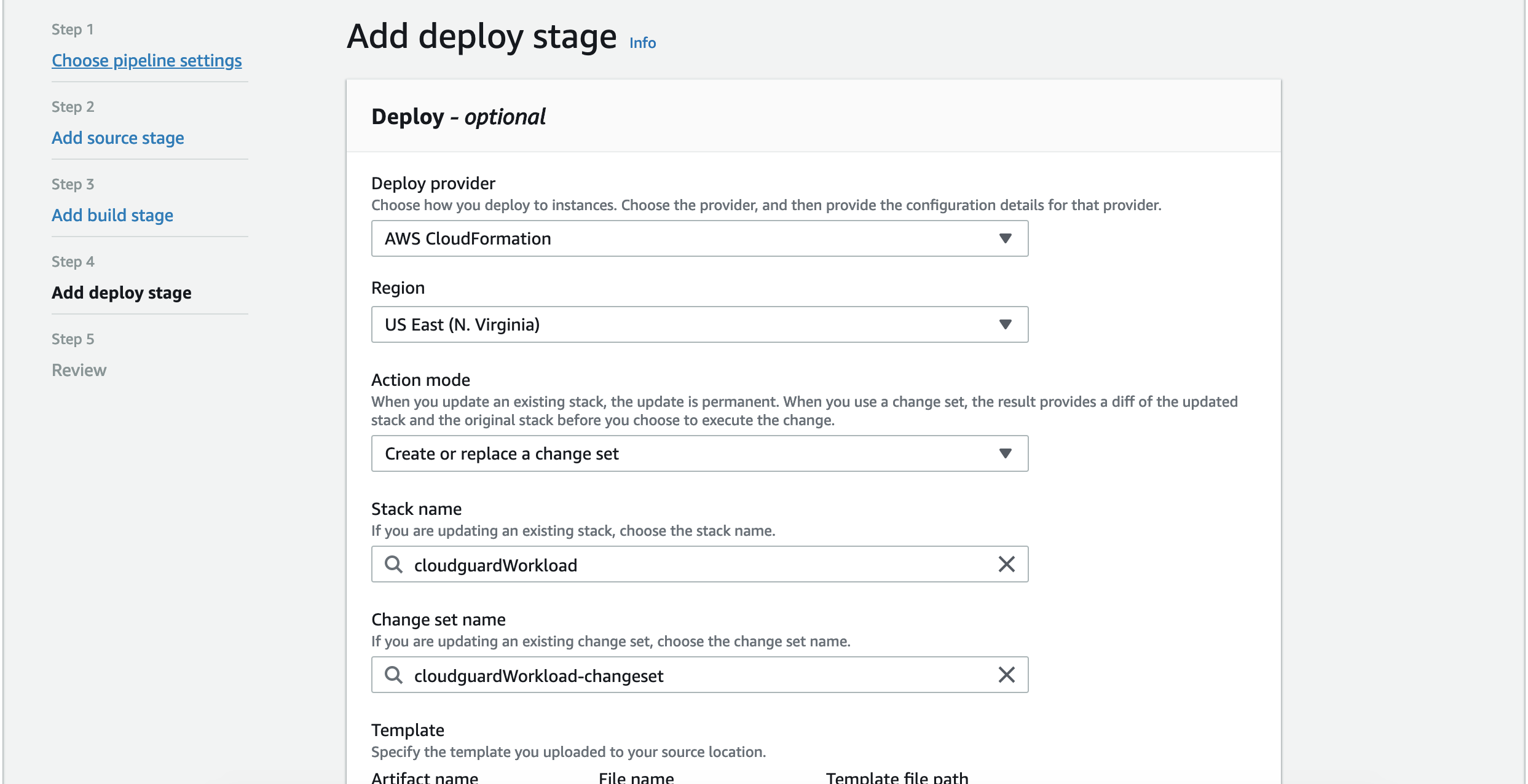Click the search icon in Change set name field
This screenshot has height=784, width=1528.
[x=393, y=675]
